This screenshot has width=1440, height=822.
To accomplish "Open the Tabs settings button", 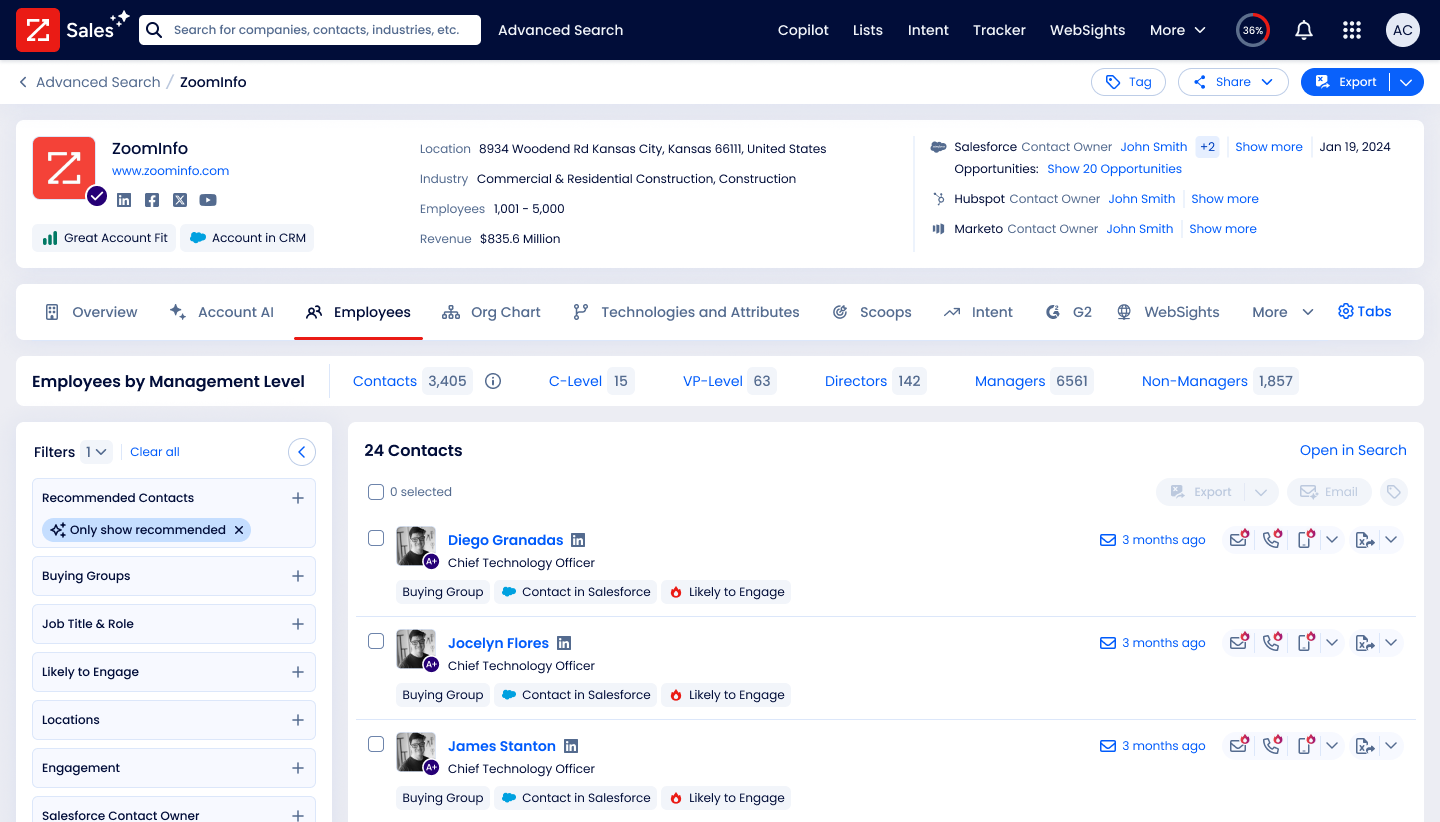I will tap(1364, 311).
